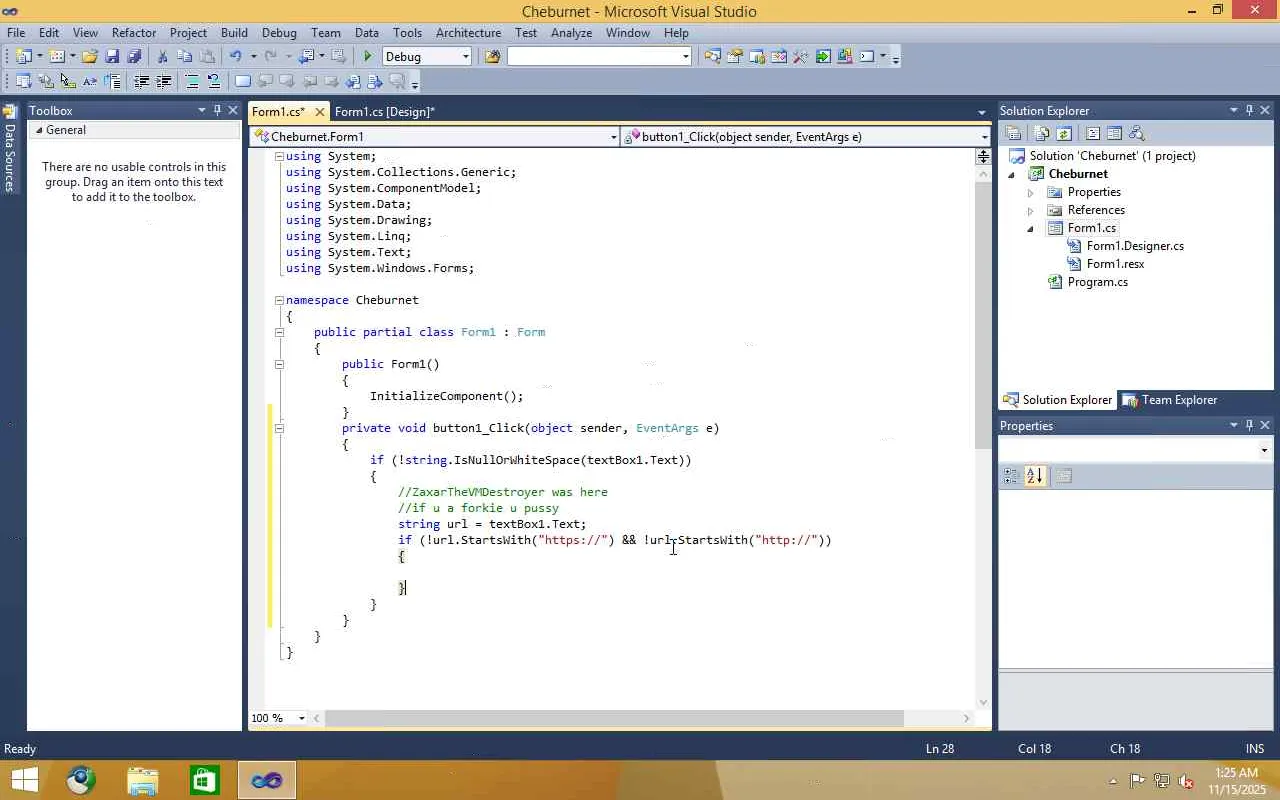Image resolution: width=1280 pixels, height=800 pixels.
Task: Collapse the button1_Click method outlining box
Action: (279, 428)
